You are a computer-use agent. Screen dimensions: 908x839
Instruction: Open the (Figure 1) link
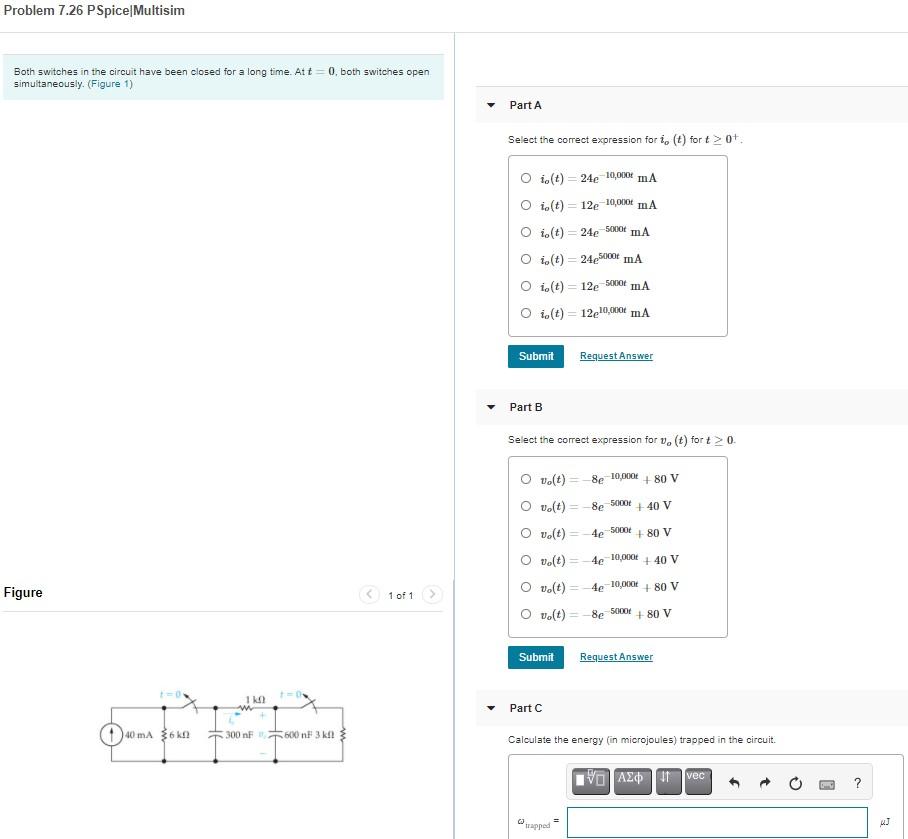110,84
